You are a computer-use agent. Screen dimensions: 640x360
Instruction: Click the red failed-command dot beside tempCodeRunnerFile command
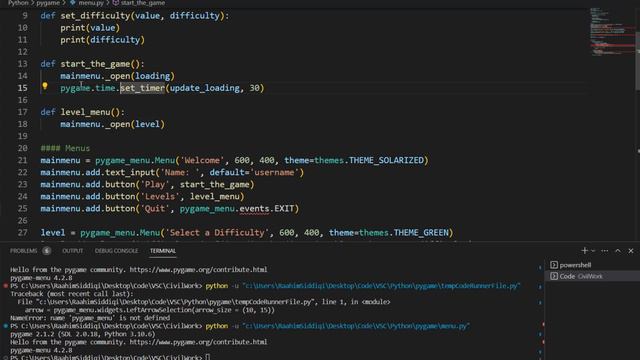tap(6, 286)
